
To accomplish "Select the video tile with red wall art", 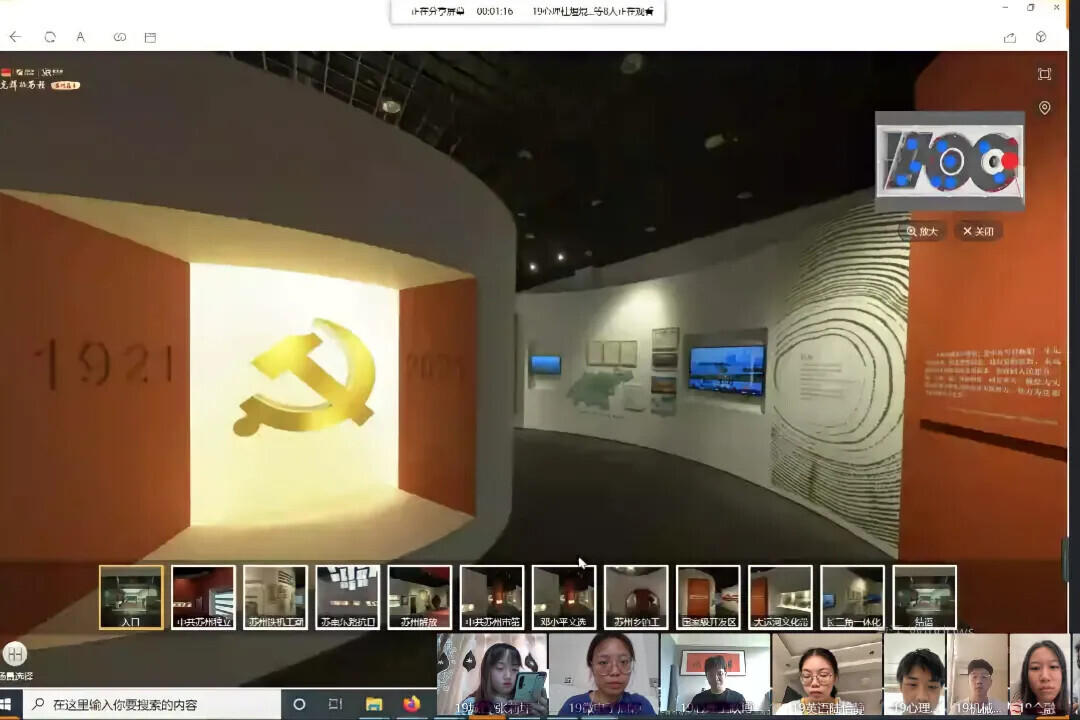I will [716, 675].
